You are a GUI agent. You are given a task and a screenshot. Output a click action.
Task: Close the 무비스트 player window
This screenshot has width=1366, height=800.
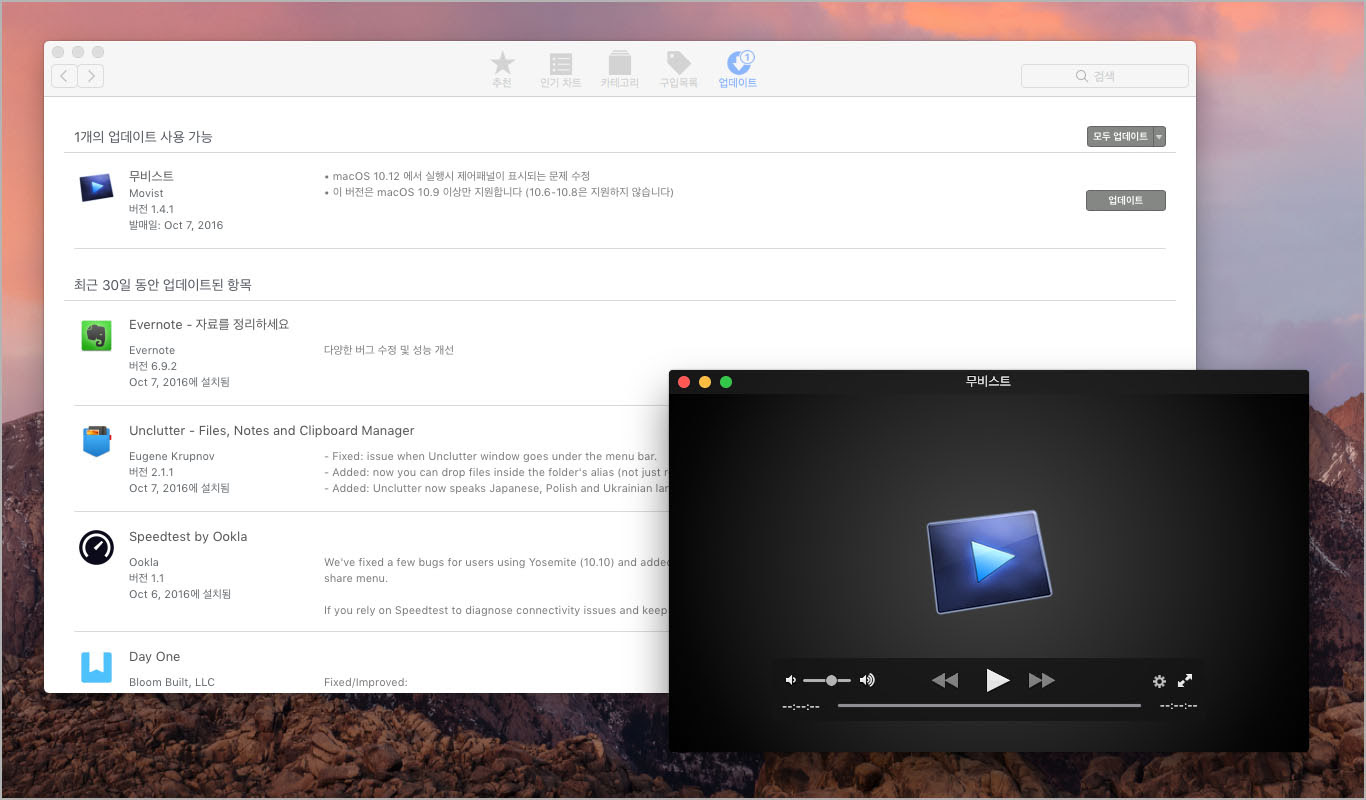684,382
